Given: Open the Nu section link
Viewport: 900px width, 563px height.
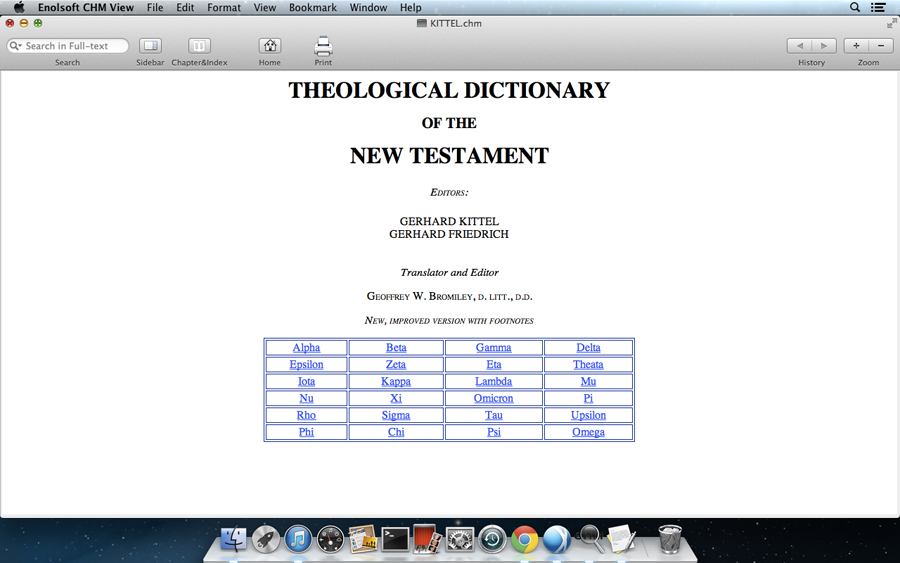Looking at the screenshot, I should point(307,398).
